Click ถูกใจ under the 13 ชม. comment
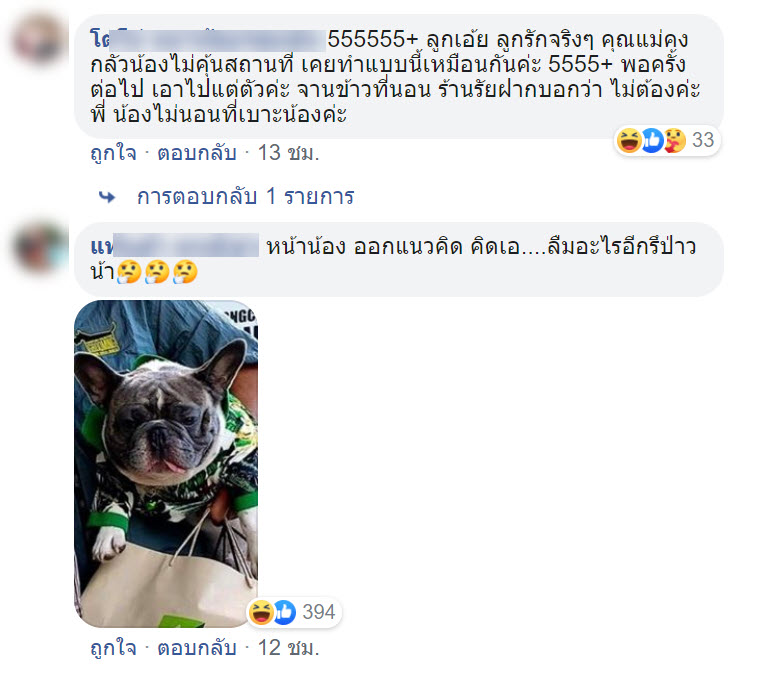This screenshot has height=674, width=775. pyautogui.click(x=113, y=153)
